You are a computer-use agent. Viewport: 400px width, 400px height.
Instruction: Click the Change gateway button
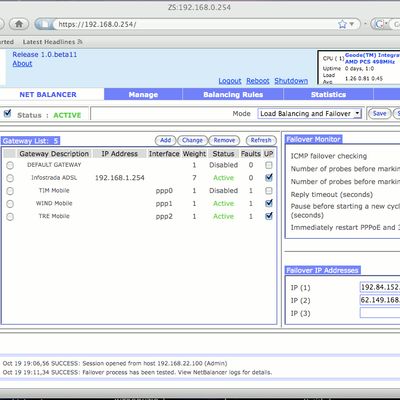coord(192,140)
